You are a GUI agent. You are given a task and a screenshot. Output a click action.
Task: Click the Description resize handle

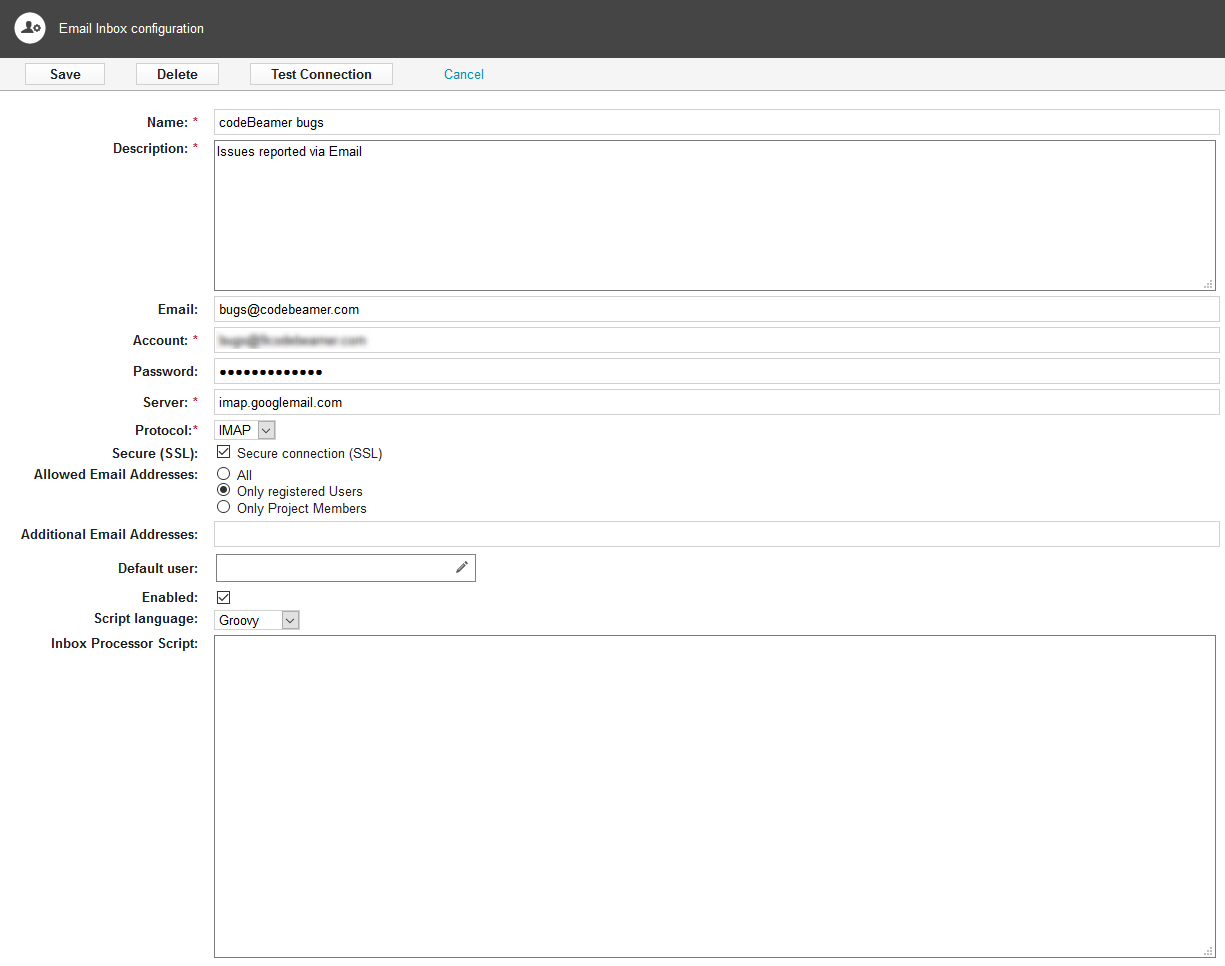(x=1208, y=284)
